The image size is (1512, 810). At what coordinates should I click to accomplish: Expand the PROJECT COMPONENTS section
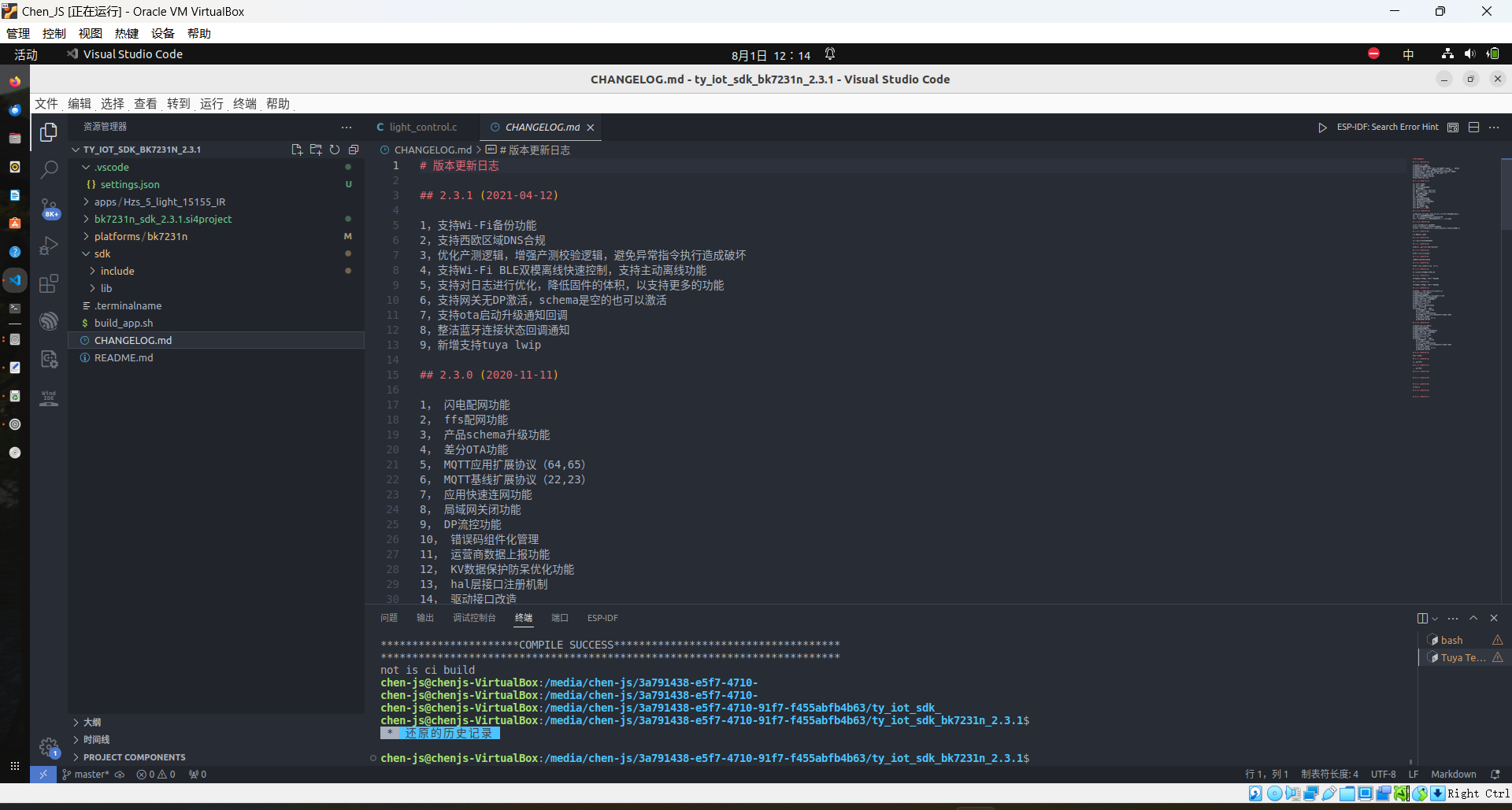pos(135,757)
